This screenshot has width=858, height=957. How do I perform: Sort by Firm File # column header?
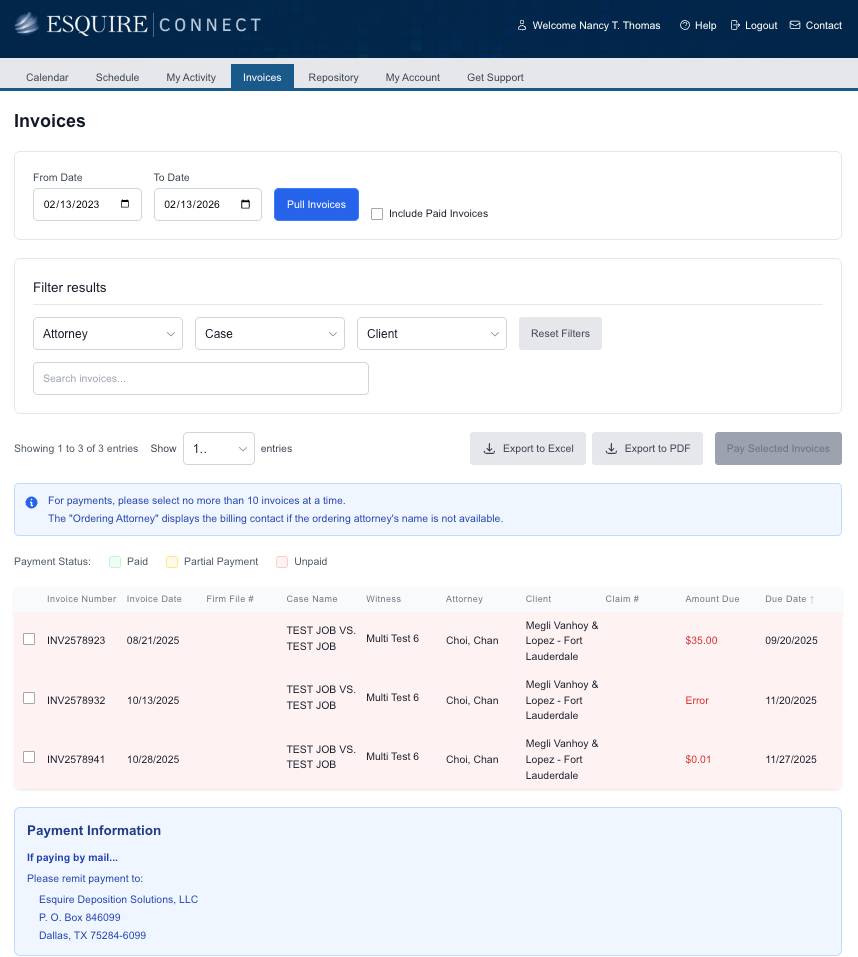tap(230, 599)
